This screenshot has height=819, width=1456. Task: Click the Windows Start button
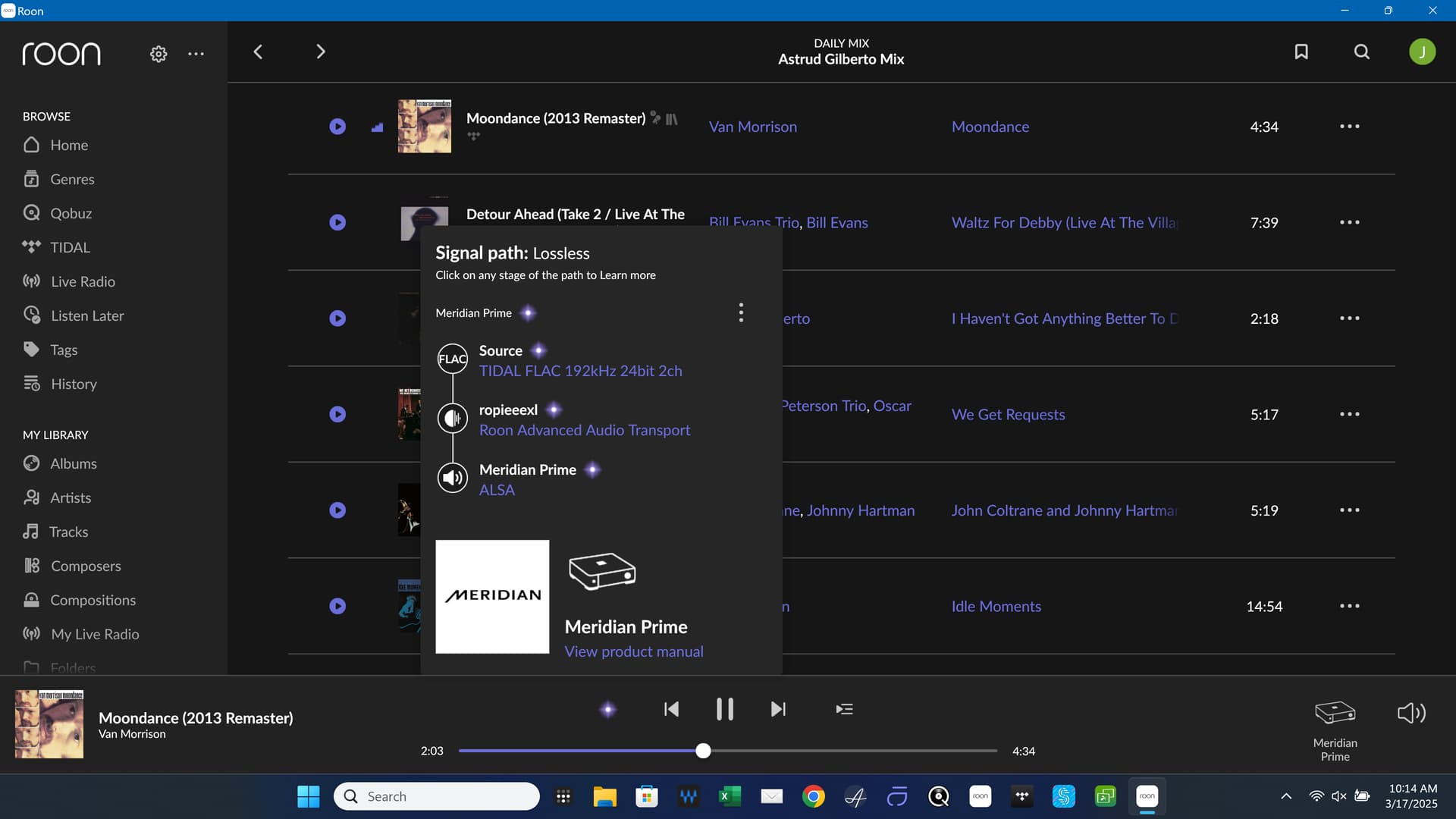pos(308,796)
